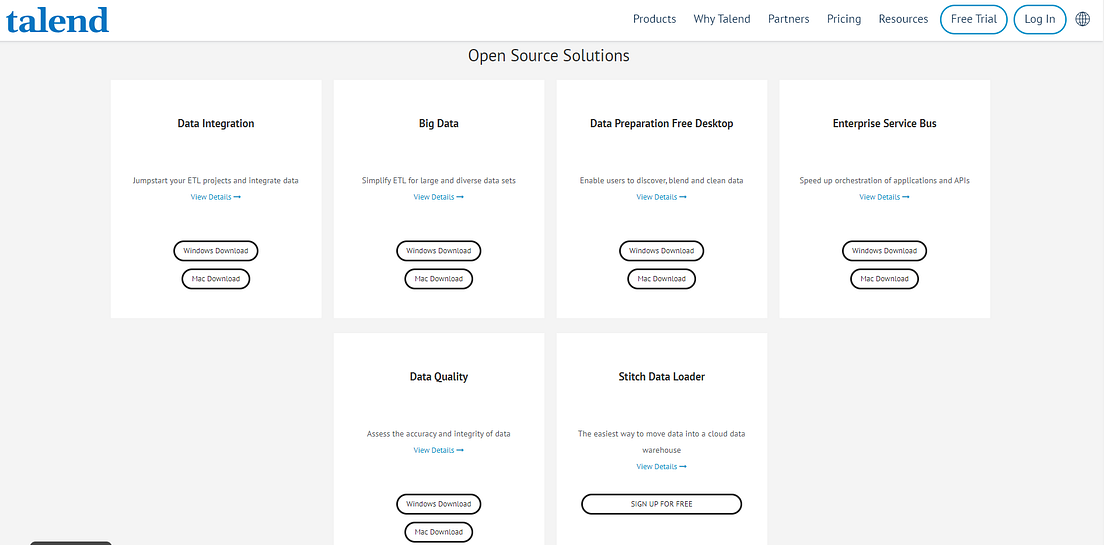The image size is (1104, 545).
Task: Open the Products menu
Action: point(654,19)
